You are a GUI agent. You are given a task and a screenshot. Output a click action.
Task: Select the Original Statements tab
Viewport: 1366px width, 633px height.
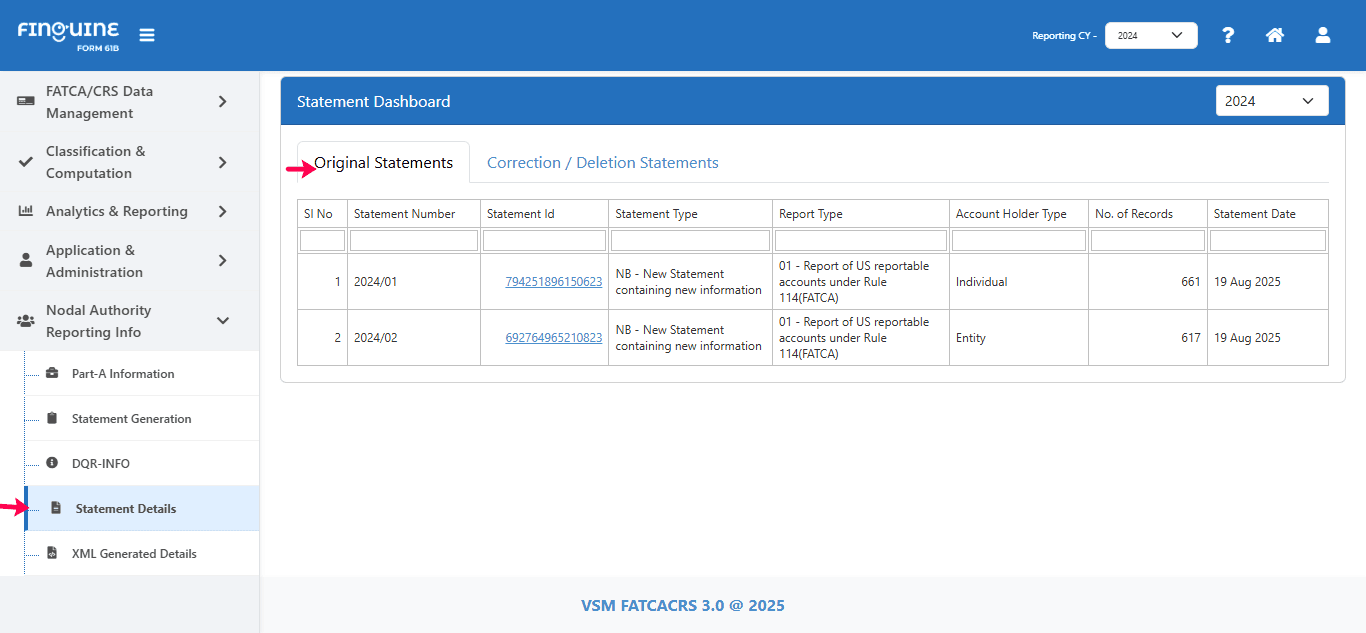383,163
